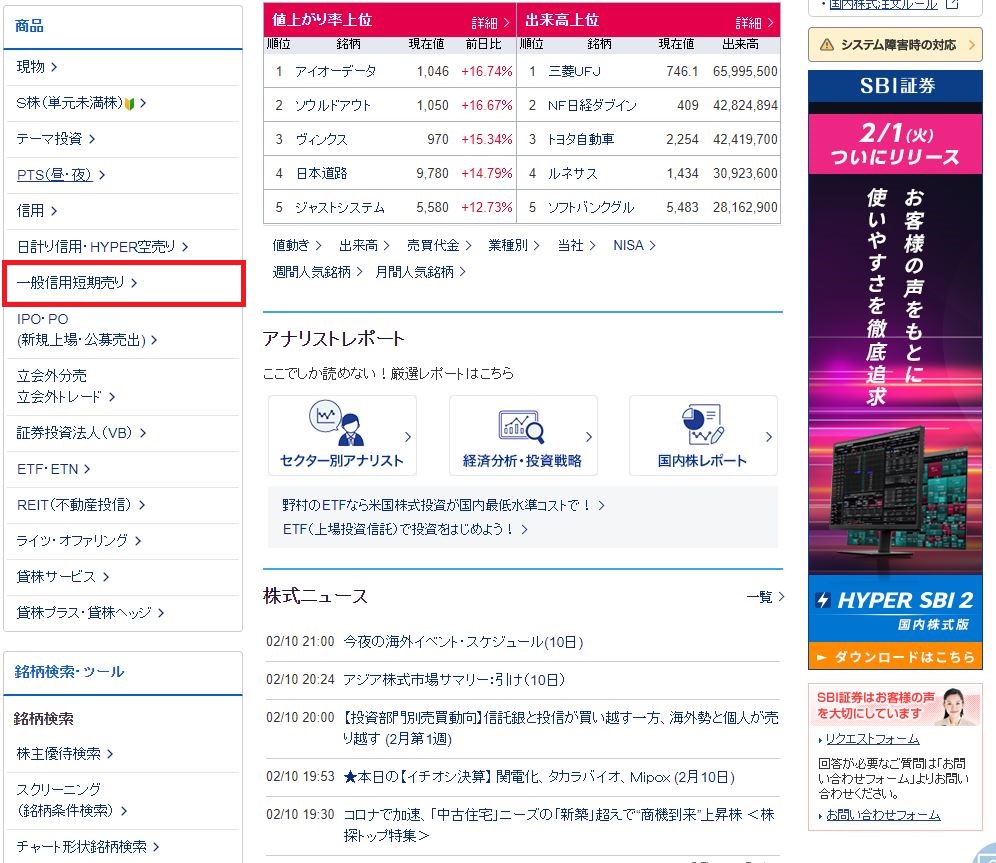Select 立会外分売 立会外トレード item

coord(66,386)
